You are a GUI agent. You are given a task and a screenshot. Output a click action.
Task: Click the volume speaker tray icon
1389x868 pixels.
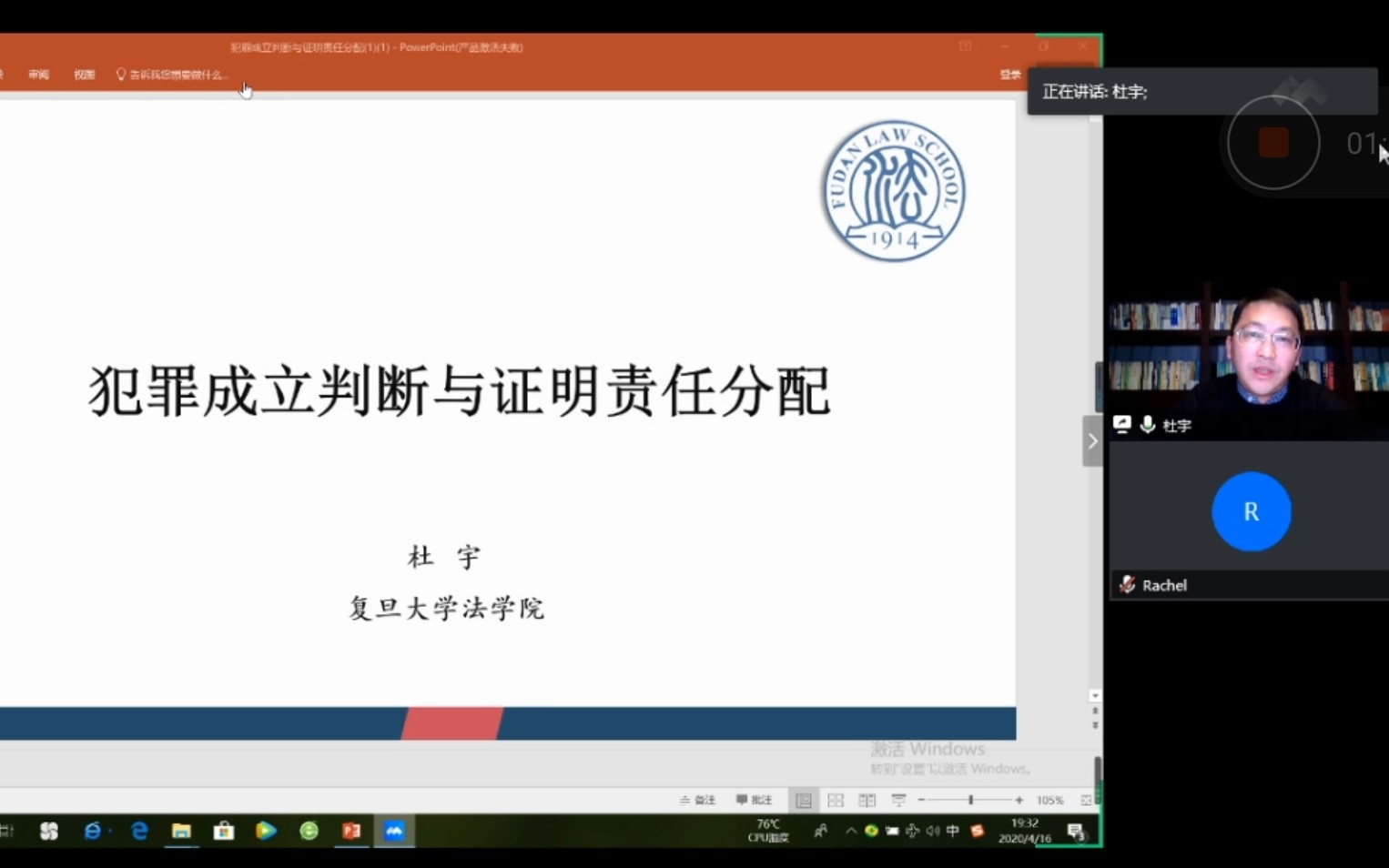933,831
